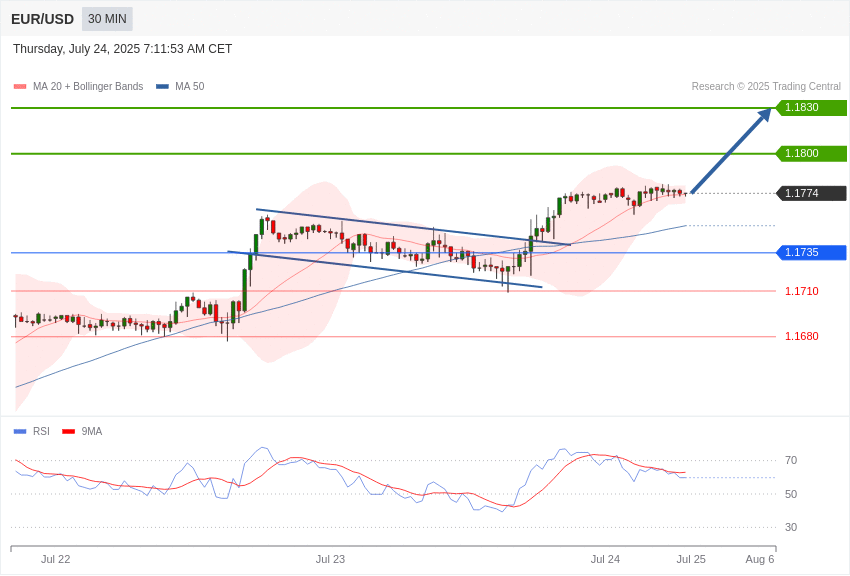Click the RSI 30 level label
The image size is (850, 576).
pos(791,527)
